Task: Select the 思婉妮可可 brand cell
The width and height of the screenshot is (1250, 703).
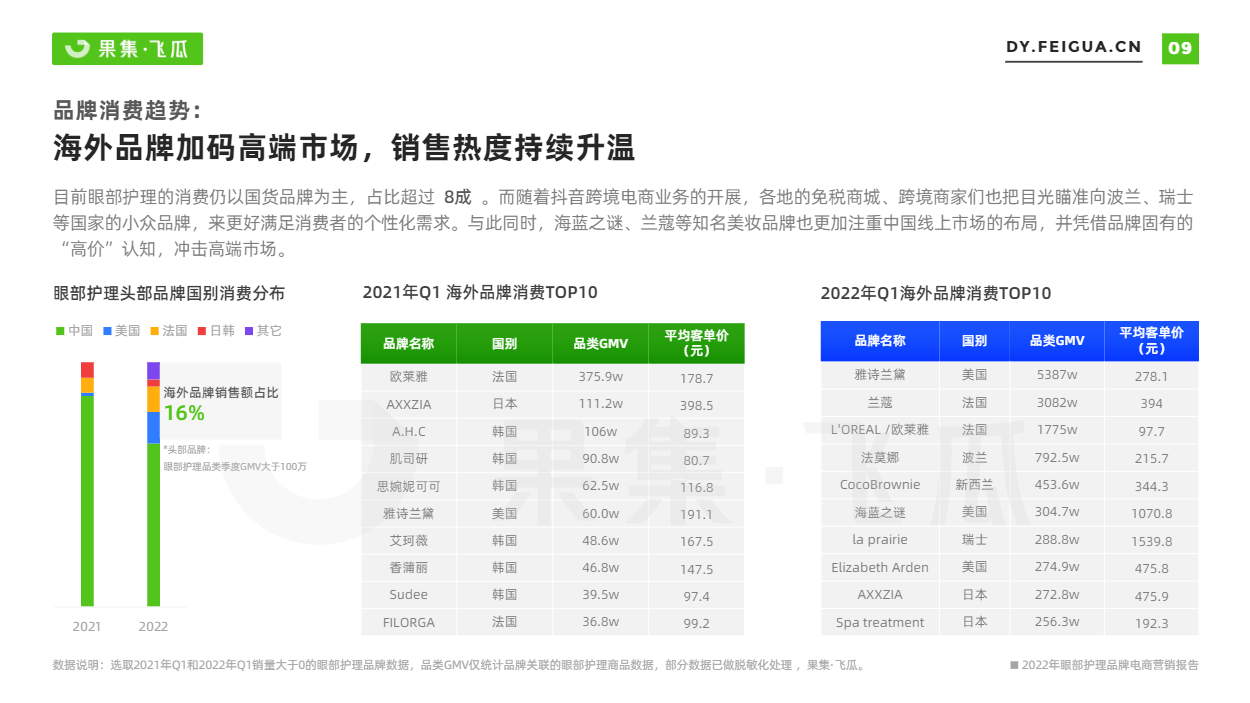Action: point(408,486)
